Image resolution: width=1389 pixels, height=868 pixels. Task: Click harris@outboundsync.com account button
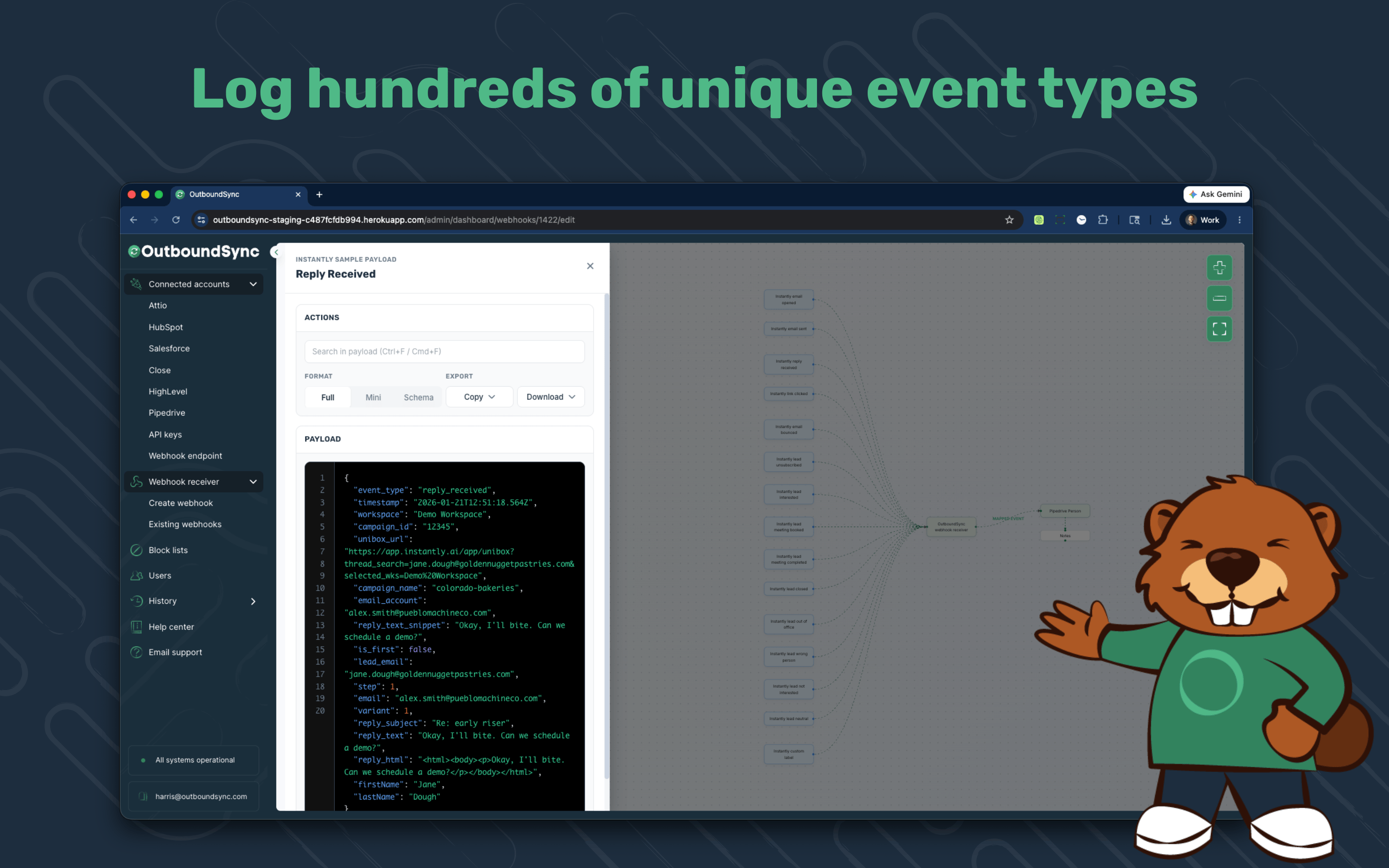(193, 796)
